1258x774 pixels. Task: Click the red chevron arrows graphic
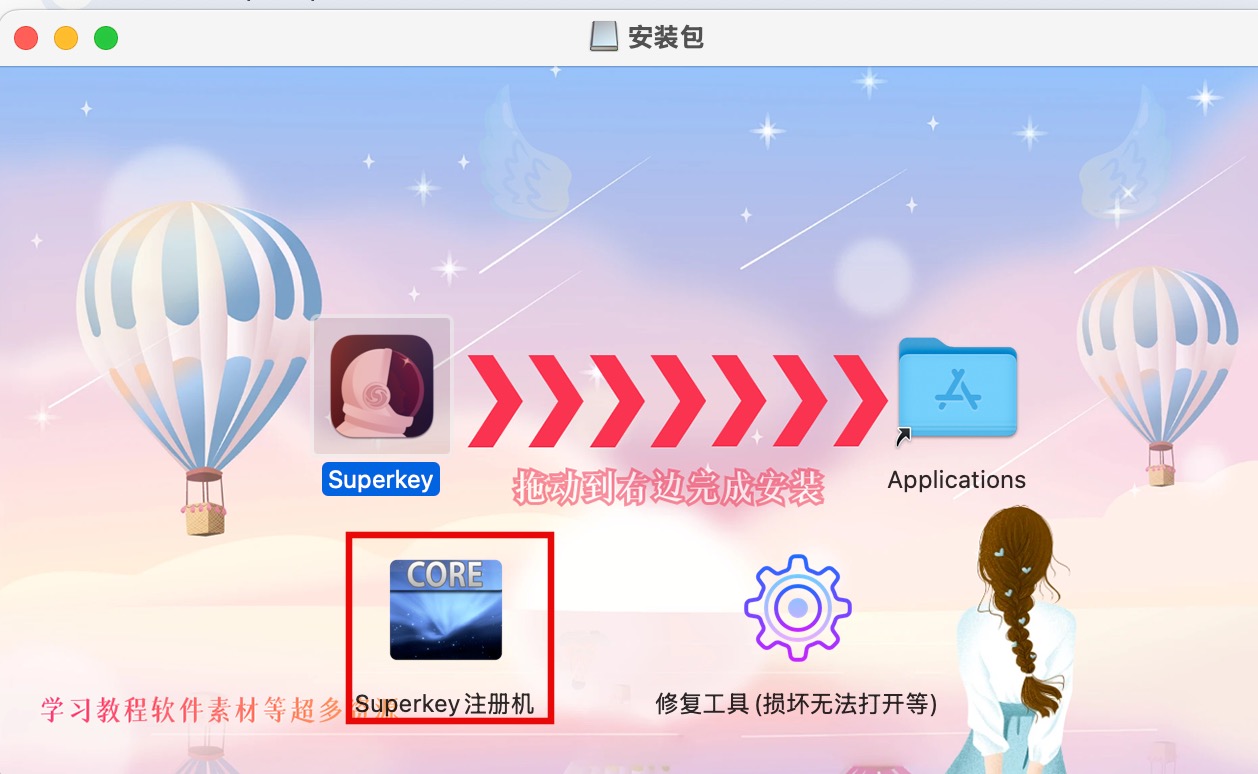pyautogui.click(x=678, y=400)
